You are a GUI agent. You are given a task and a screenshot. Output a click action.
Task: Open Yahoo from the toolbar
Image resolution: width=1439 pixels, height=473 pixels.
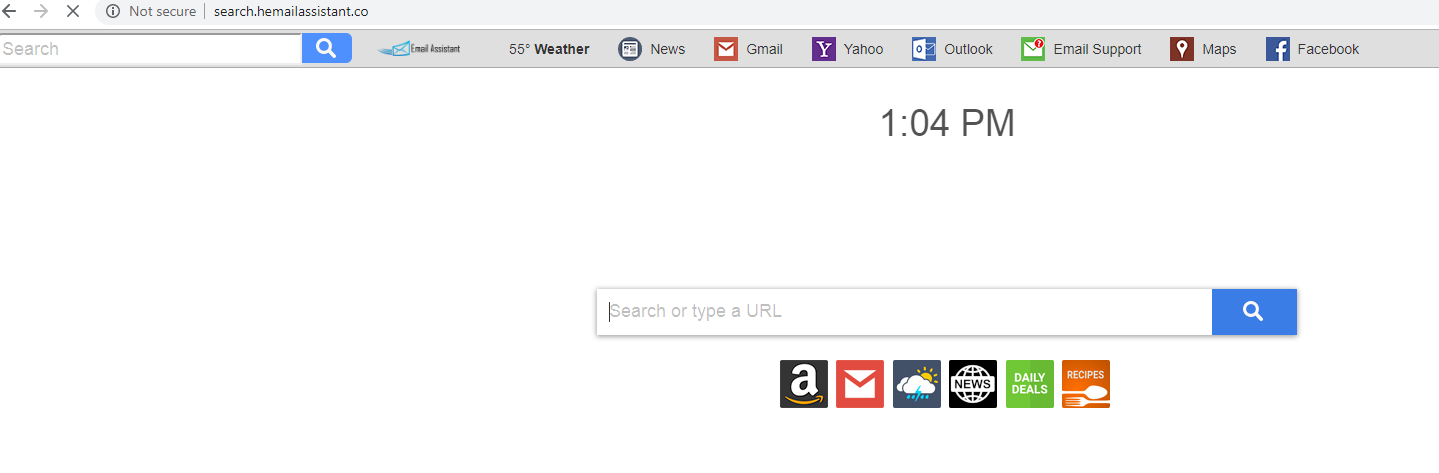848,49
